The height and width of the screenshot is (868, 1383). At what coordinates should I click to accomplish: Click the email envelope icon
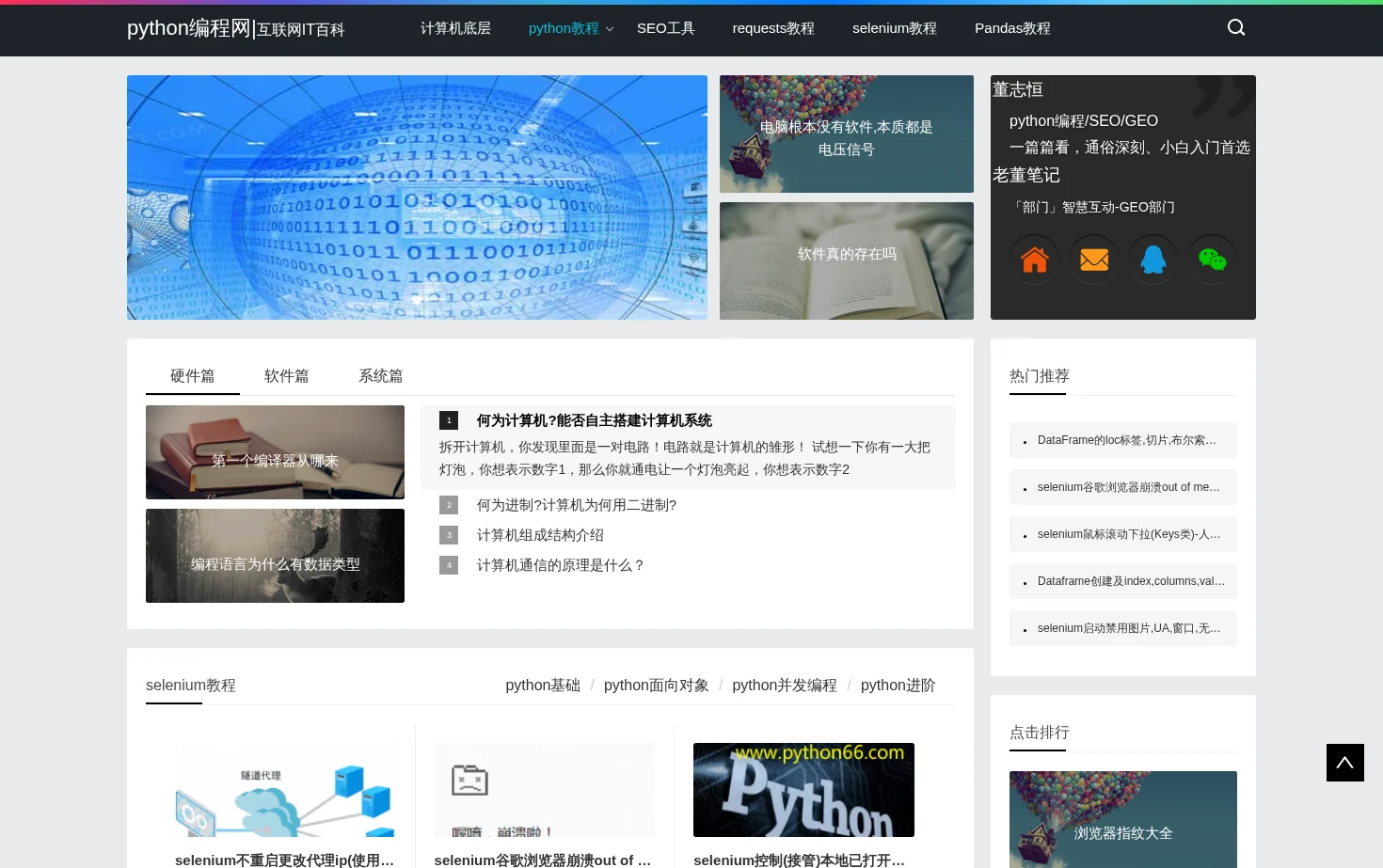tap(1094, 260)
